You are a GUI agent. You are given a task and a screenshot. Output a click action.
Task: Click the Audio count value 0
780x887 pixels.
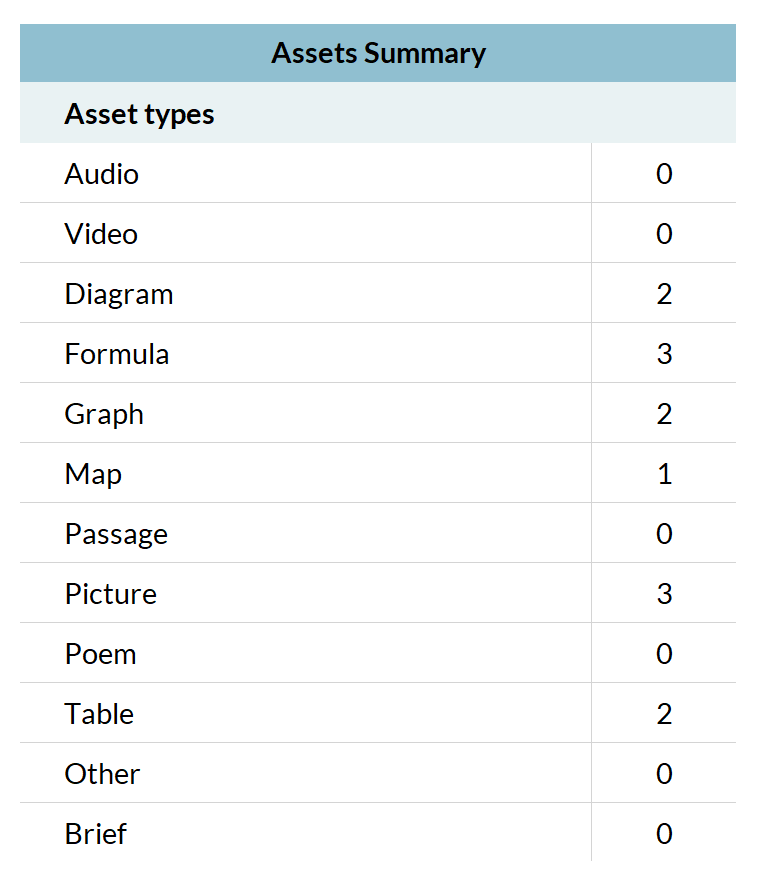pos(664,174)
